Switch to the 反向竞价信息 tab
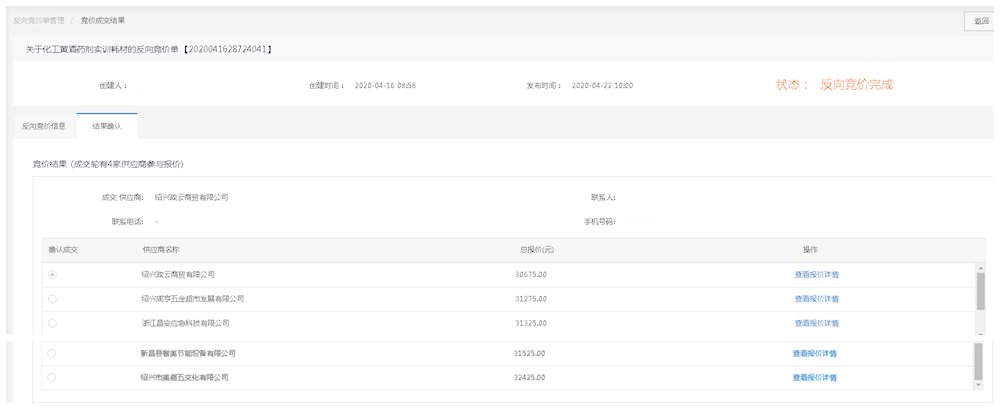 point(44,126)
